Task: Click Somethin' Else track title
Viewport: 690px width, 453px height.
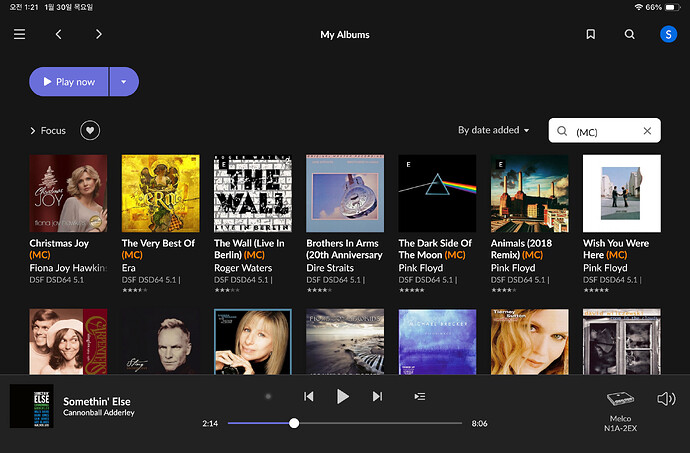Action: [97, 401]
